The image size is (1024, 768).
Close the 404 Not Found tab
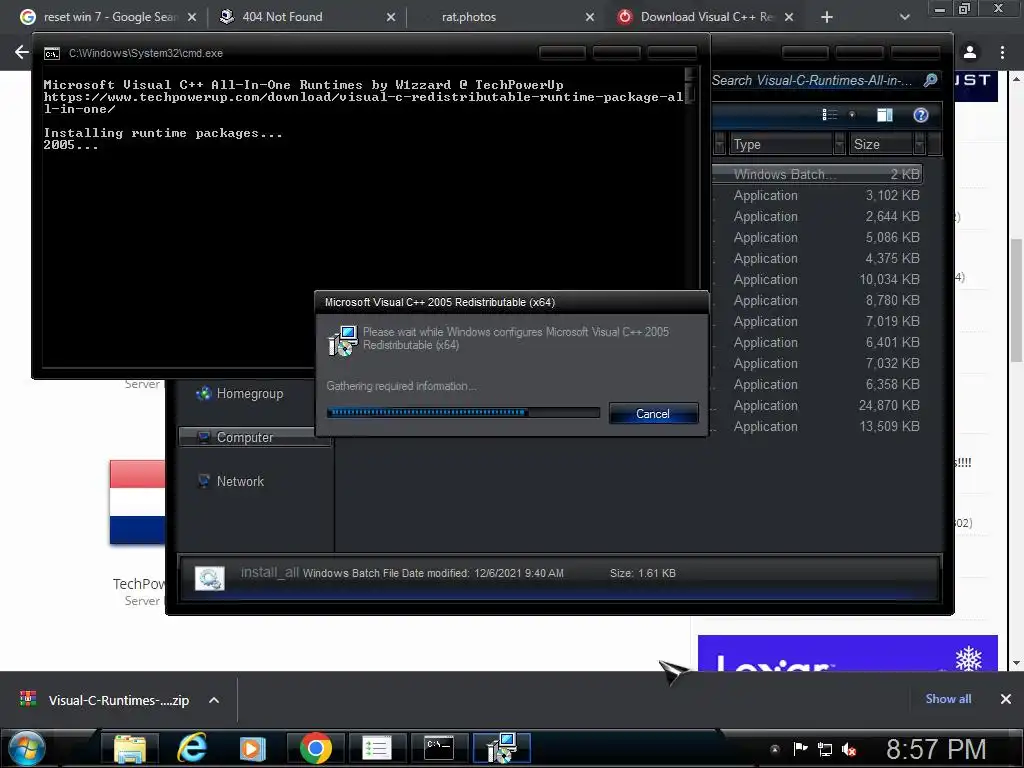[391, 17]
